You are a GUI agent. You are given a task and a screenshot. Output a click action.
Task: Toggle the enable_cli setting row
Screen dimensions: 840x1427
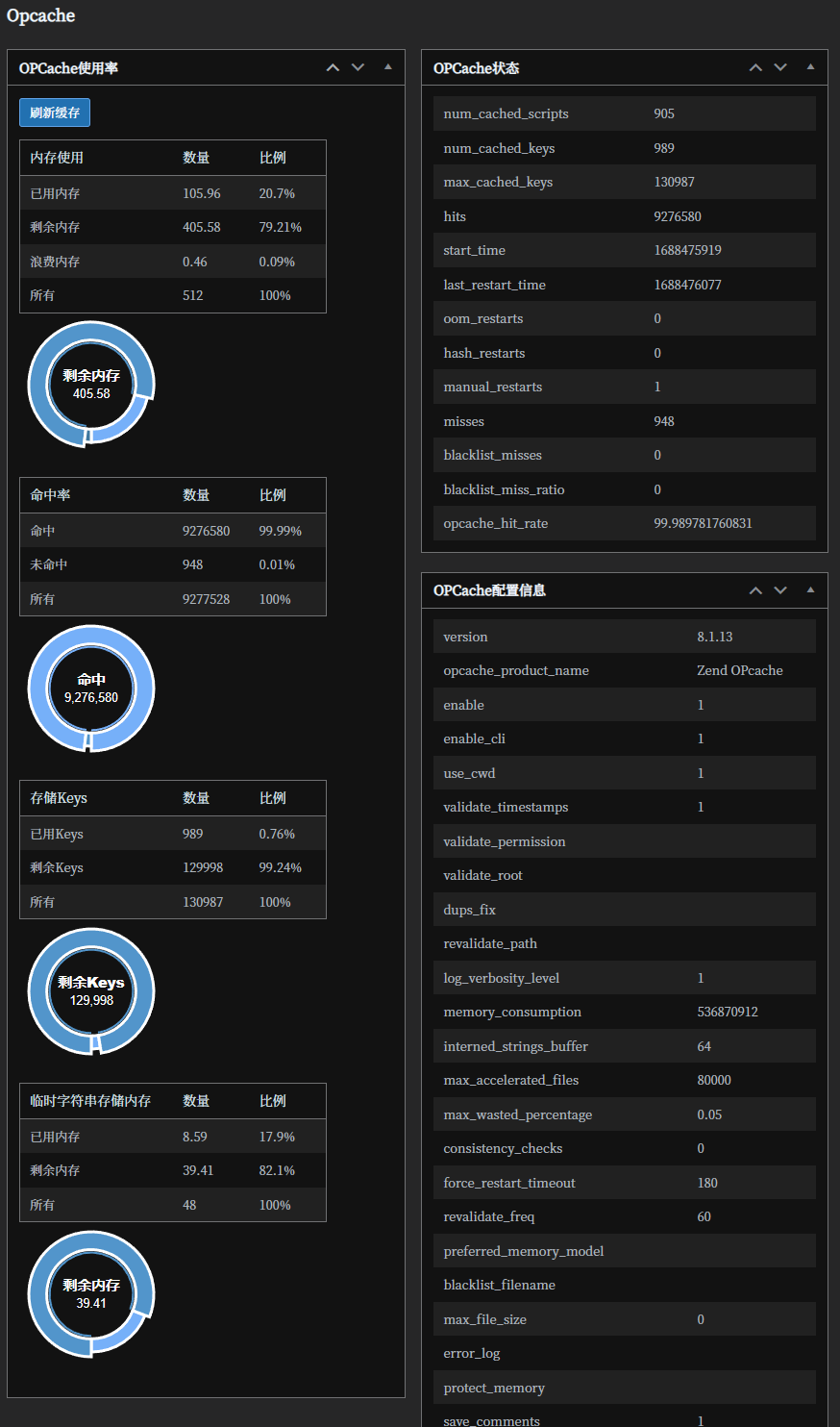pyautogui.click(x=625, y=739)
